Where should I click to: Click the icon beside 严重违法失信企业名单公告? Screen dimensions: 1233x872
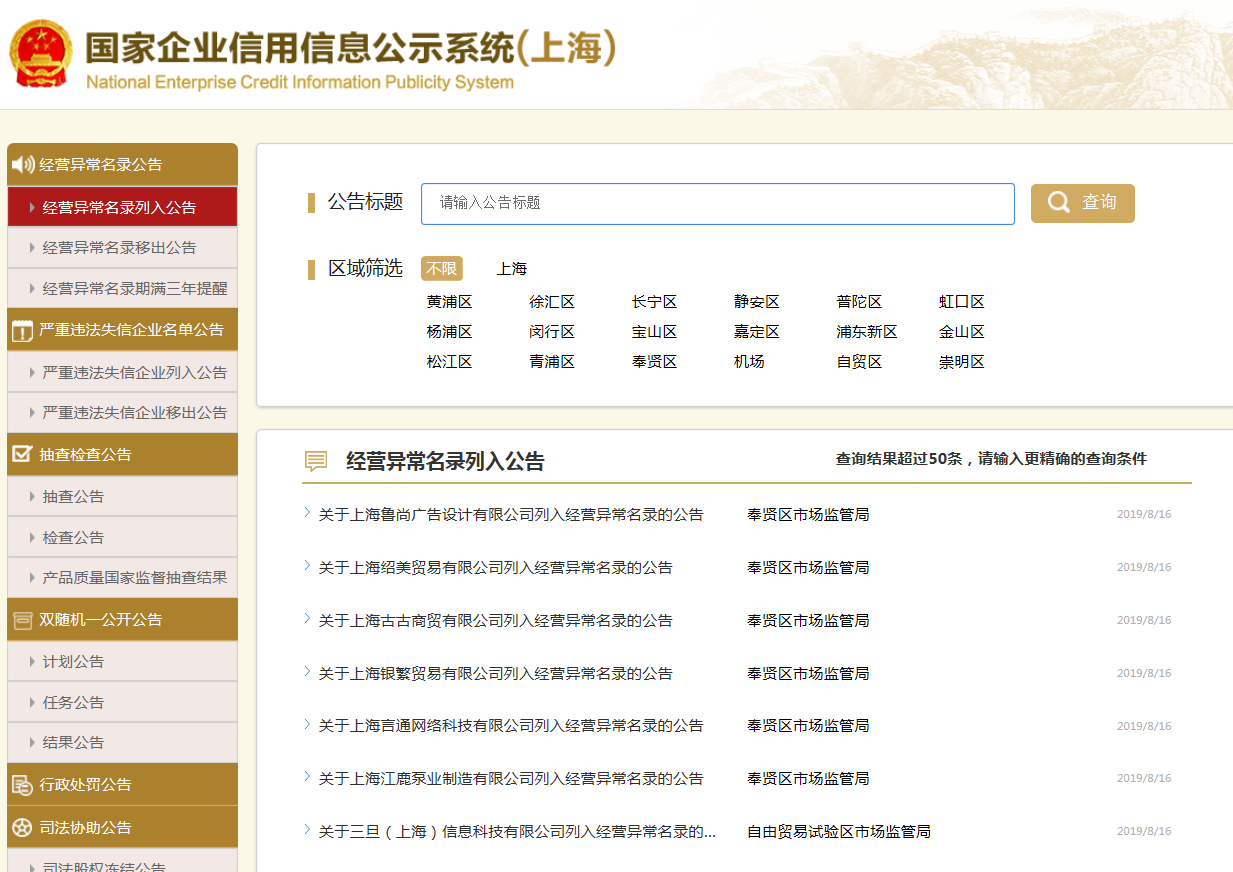click(22, 330)
